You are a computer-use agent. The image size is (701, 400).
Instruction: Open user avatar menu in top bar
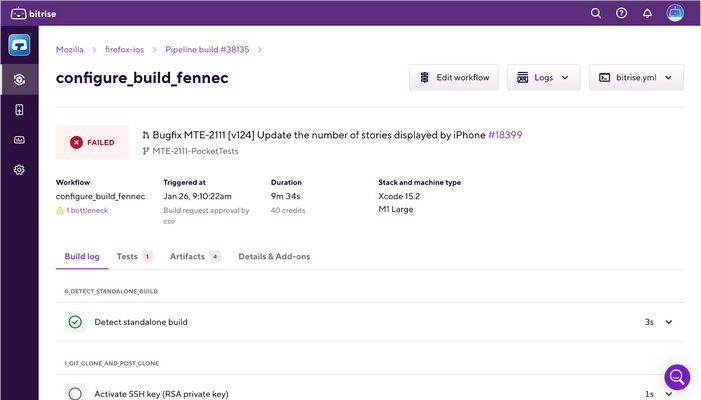pos(675,13)
